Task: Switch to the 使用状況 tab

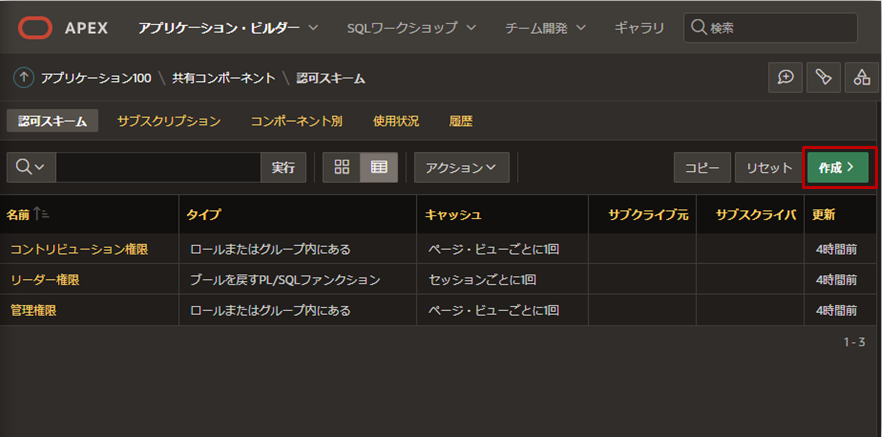Action: tap(396, 121)
